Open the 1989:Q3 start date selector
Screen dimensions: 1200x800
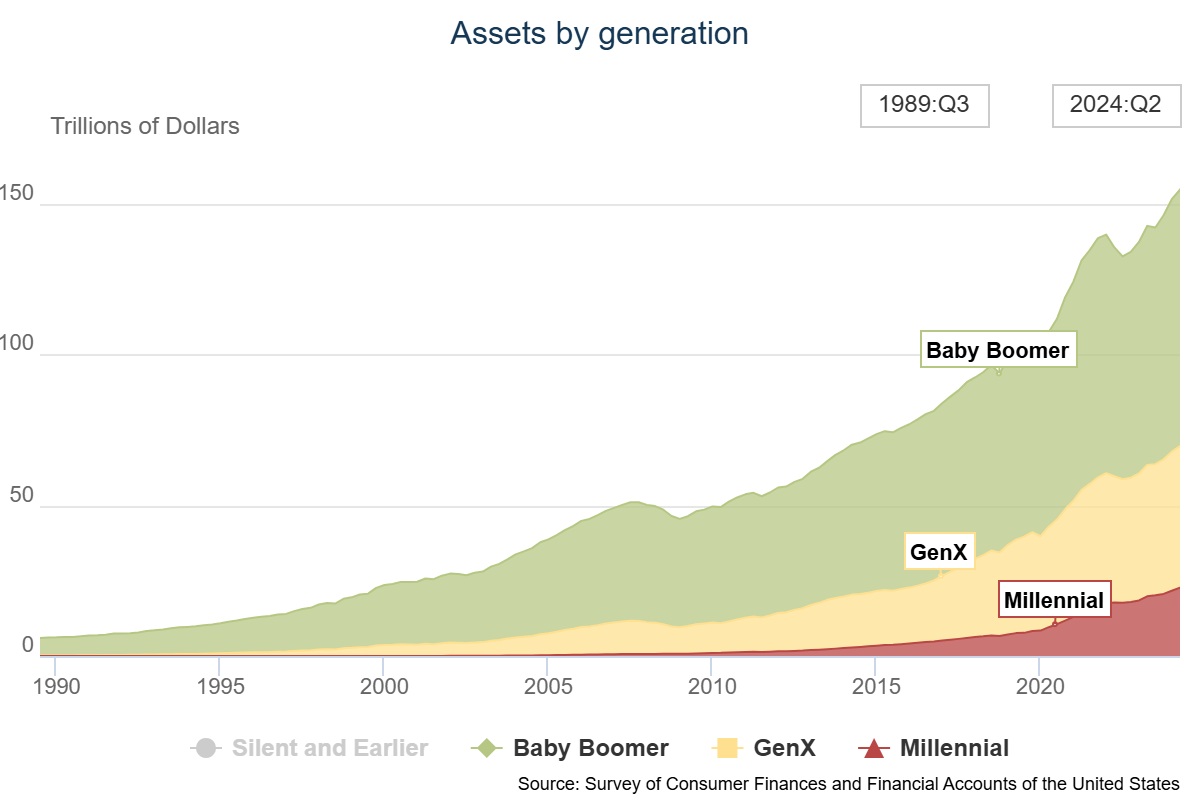(x=924, y=105)
